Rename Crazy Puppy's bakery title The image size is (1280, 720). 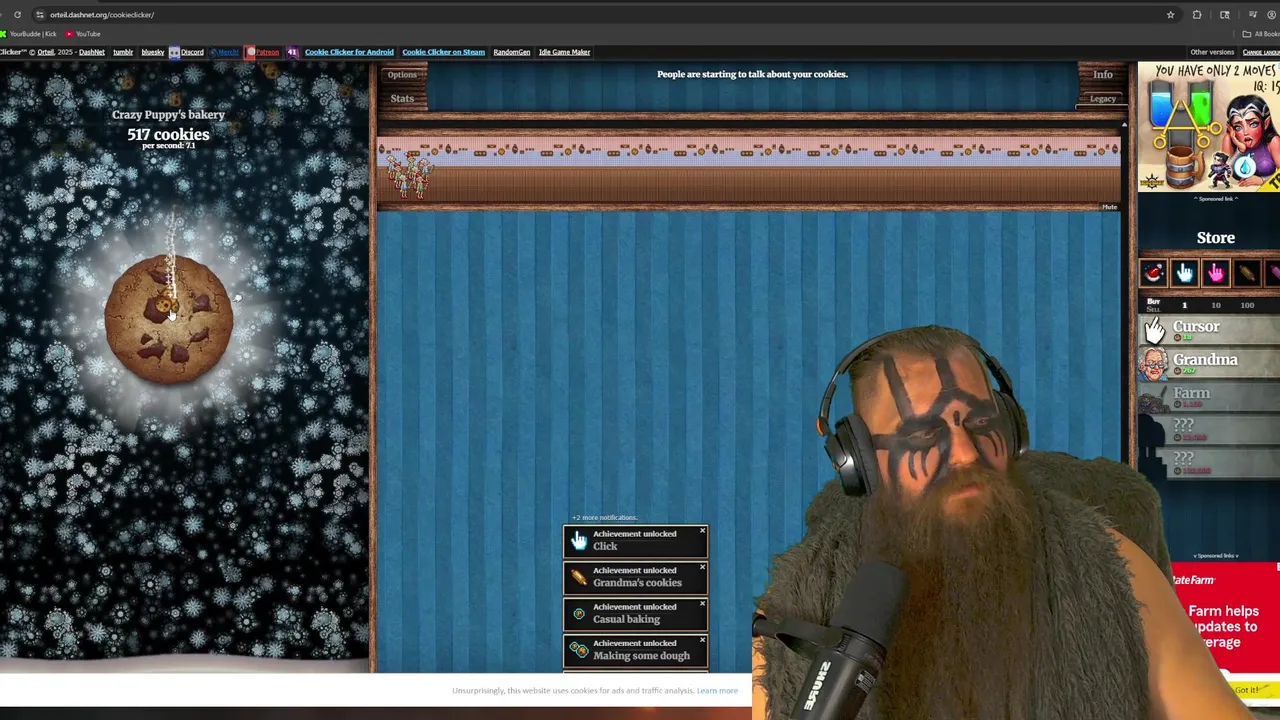click(168, 114)
